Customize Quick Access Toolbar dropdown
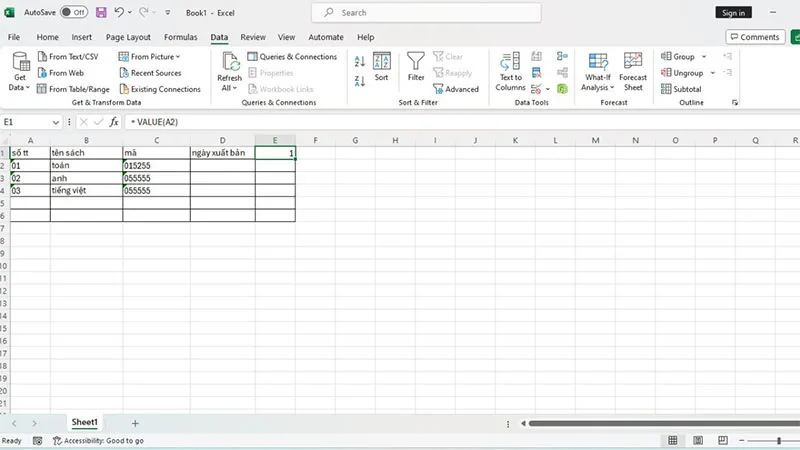Viewport: 800px width, 450px height. (167, 12)
